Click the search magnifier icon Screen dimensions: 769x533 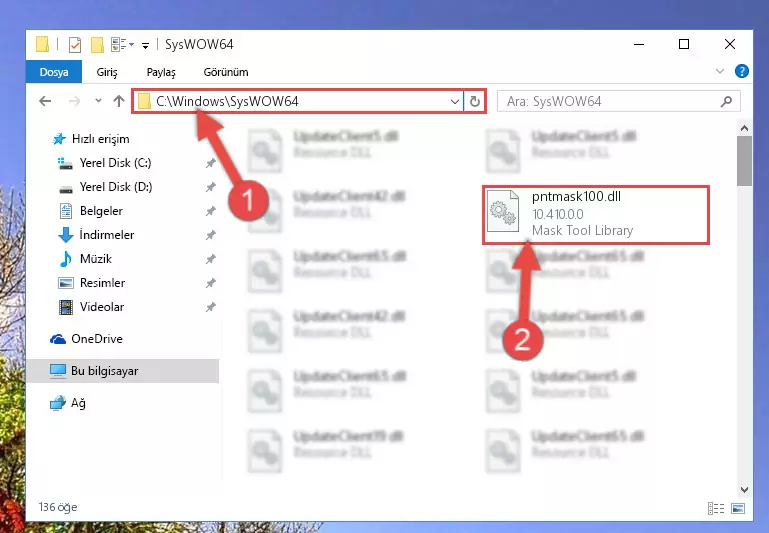726,102
